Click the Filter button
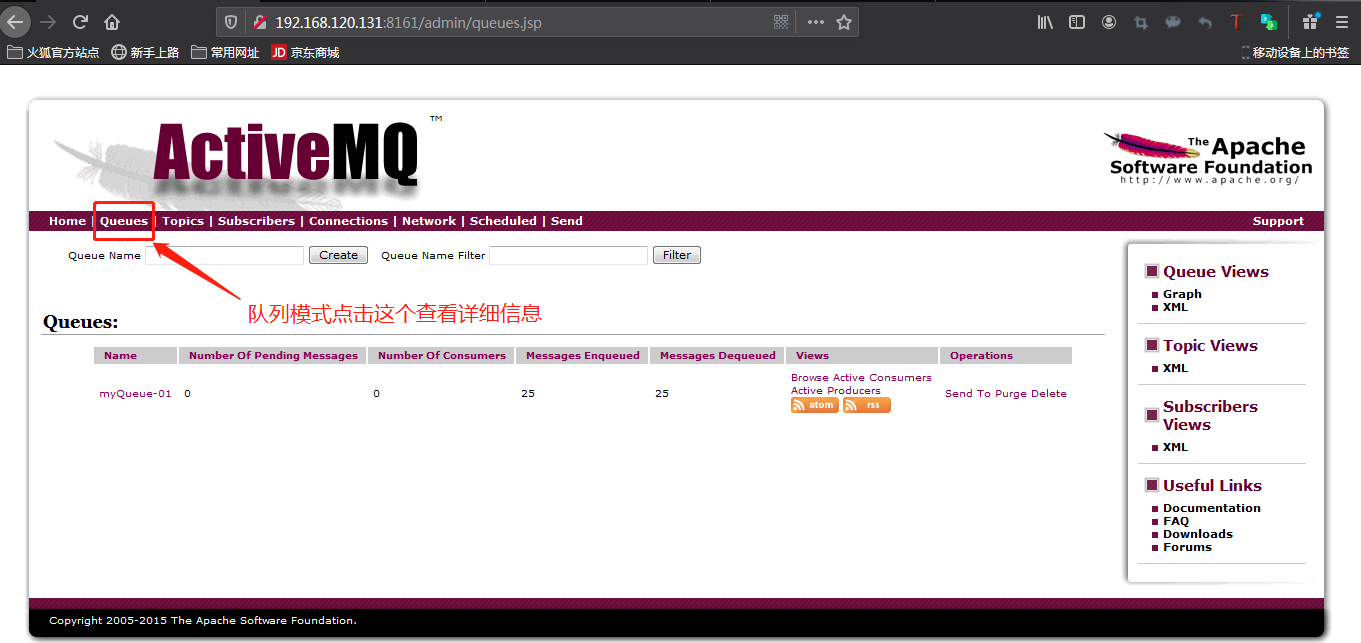This screenshot has width=1361, height=643. (x=677, y=255)
